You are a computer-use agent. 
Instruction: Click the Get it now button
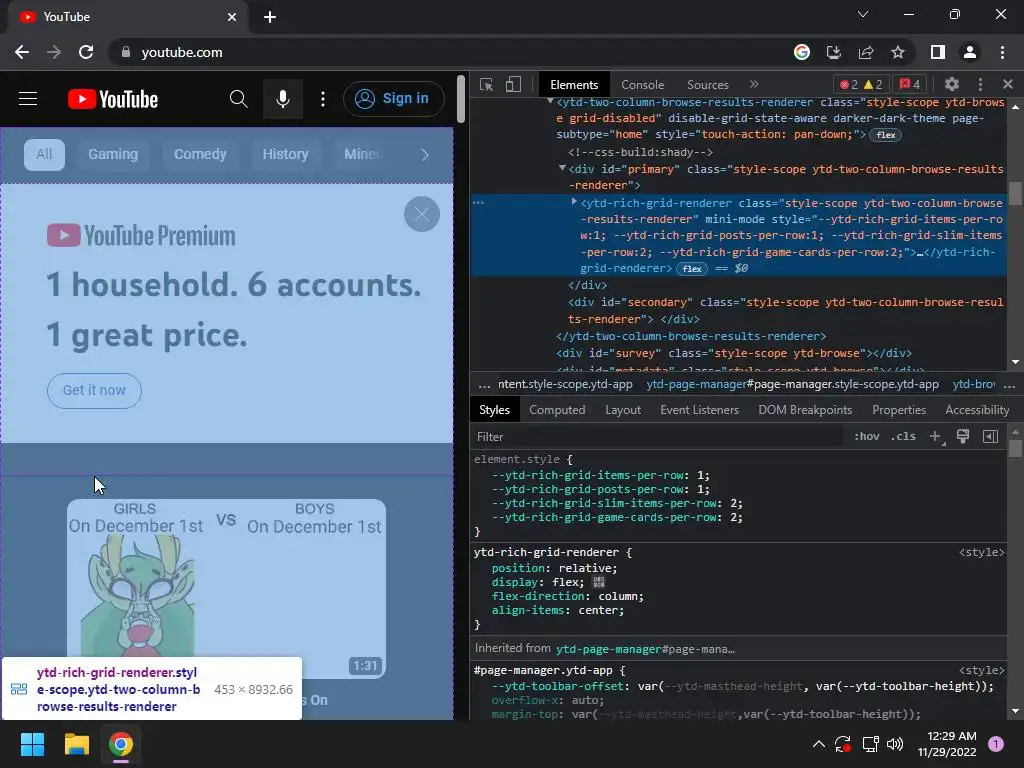[x=94, y=391]
